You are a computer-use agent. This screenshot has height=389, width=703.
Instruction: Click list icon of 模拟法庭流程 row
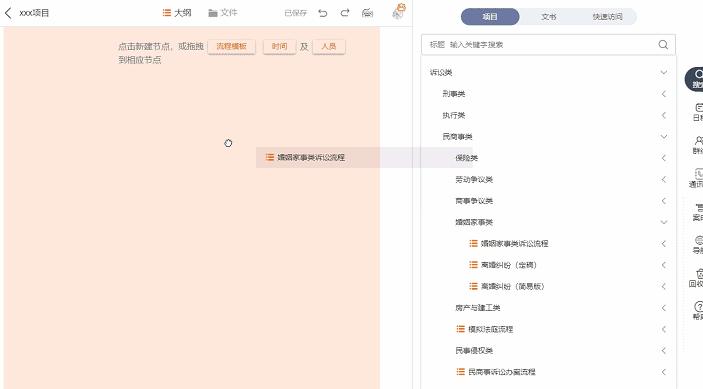[460, 329]
